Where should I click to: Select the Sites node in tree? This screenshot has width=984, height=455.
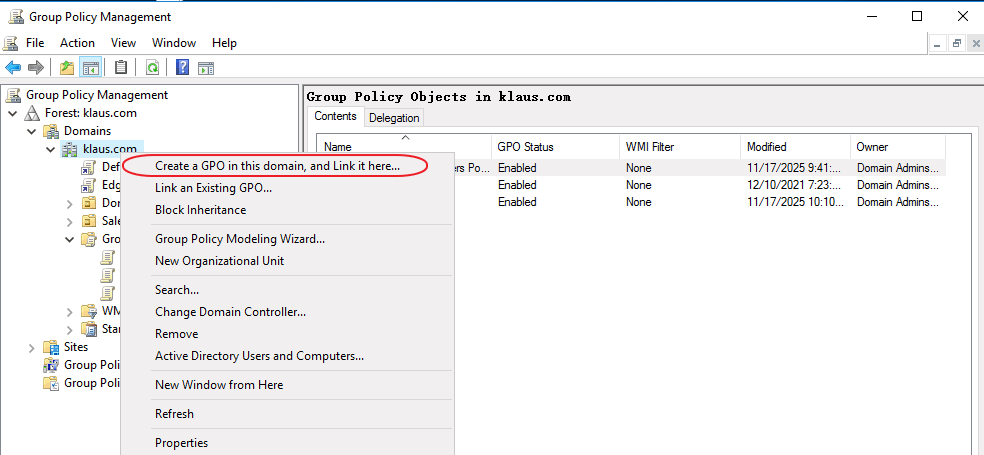[x=75, y=347]
